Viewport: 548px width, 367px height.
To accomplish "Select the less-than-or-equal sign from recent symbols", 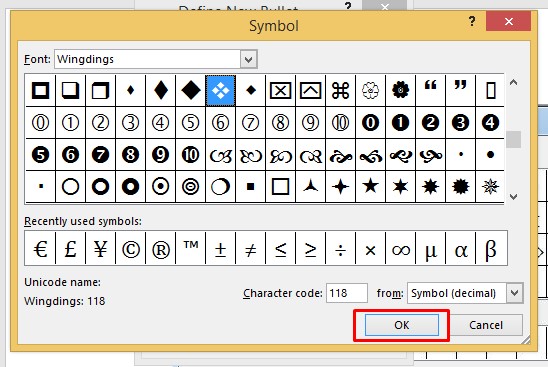I will point(281,249).
